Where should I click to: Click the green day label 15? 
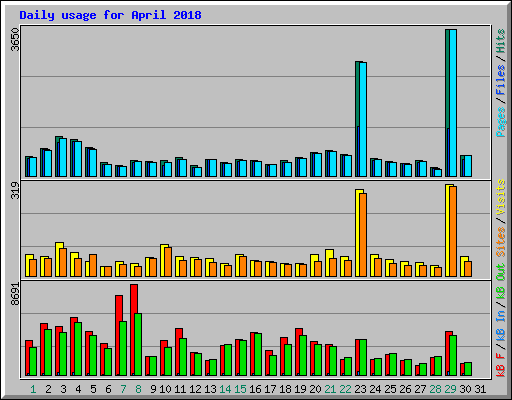[240, 389]
